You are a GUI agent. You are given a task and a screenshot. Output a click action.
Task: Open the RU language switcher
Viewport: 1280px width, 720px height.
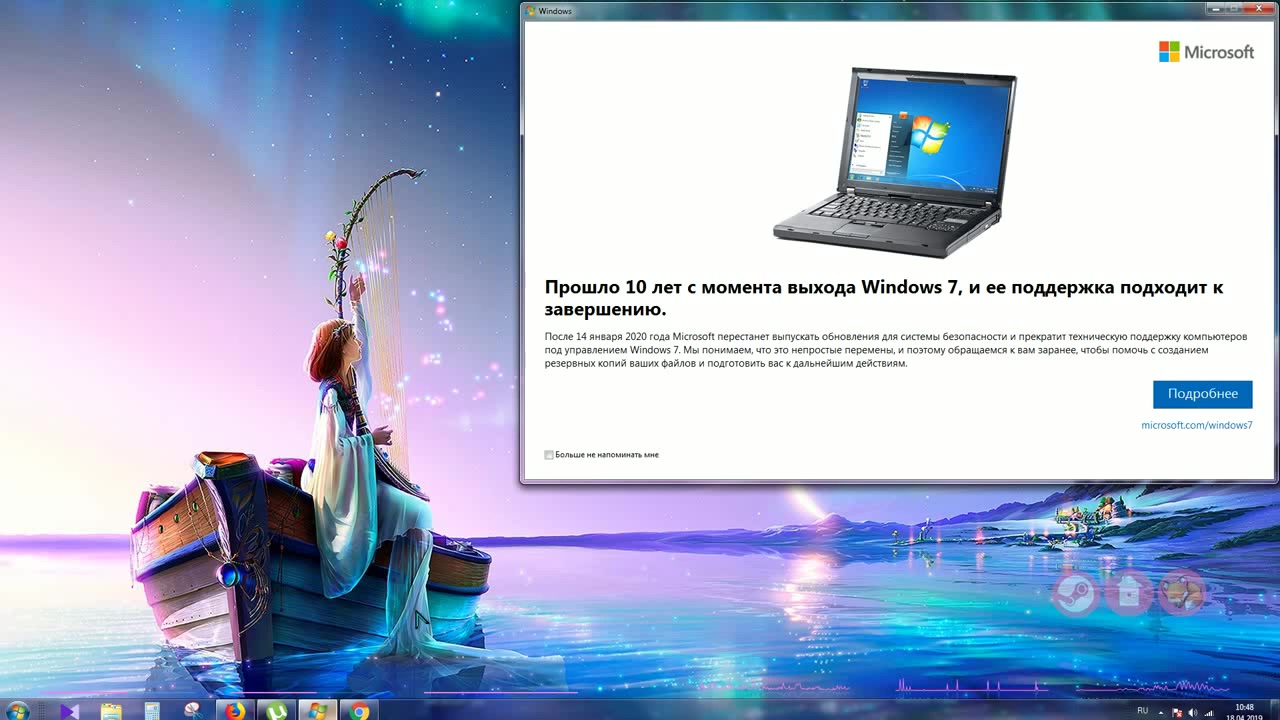click(x=1142, y=711)
